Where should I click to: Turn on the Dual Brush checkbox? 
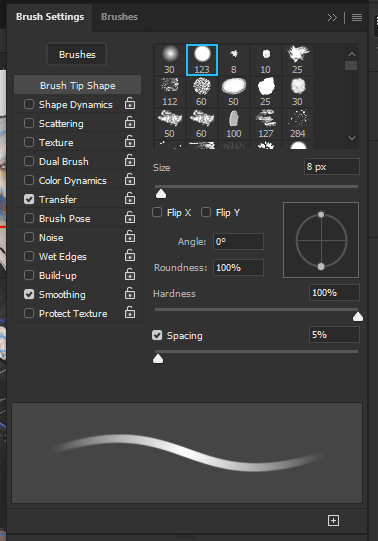[x=29, y=161]
